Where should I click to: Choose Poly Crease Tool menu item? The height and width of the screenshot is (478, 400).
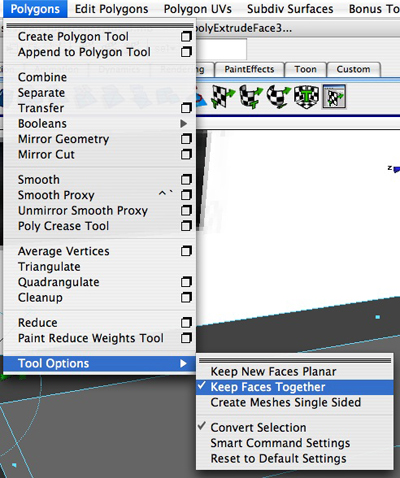63,226
